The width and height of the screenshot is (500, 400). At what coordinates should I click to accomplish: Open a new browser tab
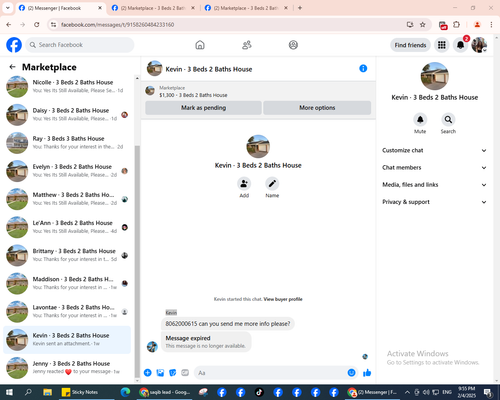300,8
